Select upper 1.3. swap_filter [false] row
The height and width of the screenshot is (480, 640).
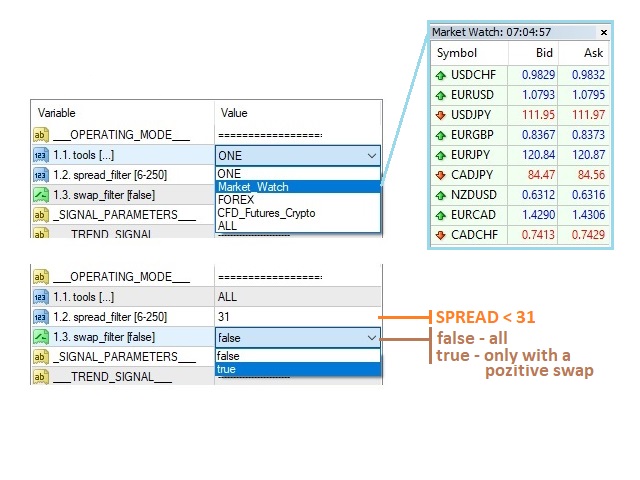[123, 195]
